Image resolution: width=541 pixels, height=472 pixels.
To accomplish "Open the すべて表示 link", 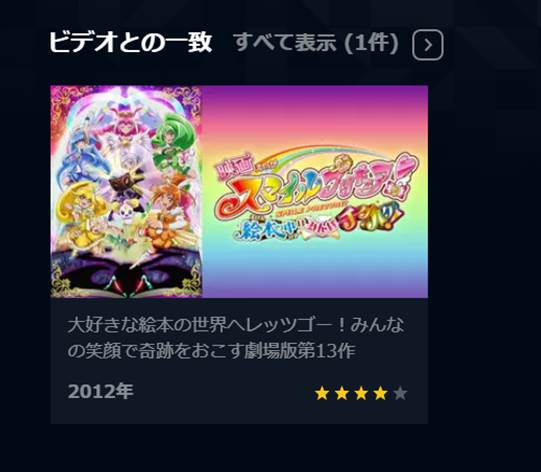I will coord(286,42).
